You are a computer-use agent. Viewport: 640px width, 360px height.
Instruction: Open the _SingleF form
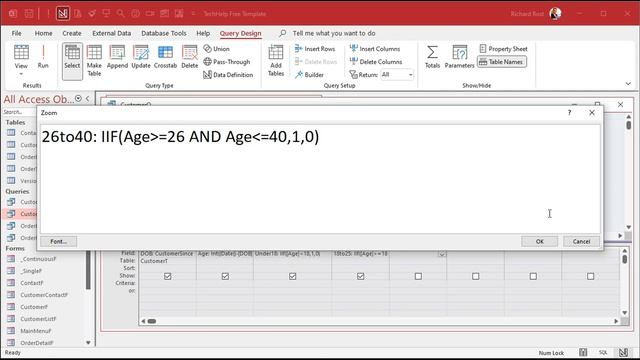(31, 271)
